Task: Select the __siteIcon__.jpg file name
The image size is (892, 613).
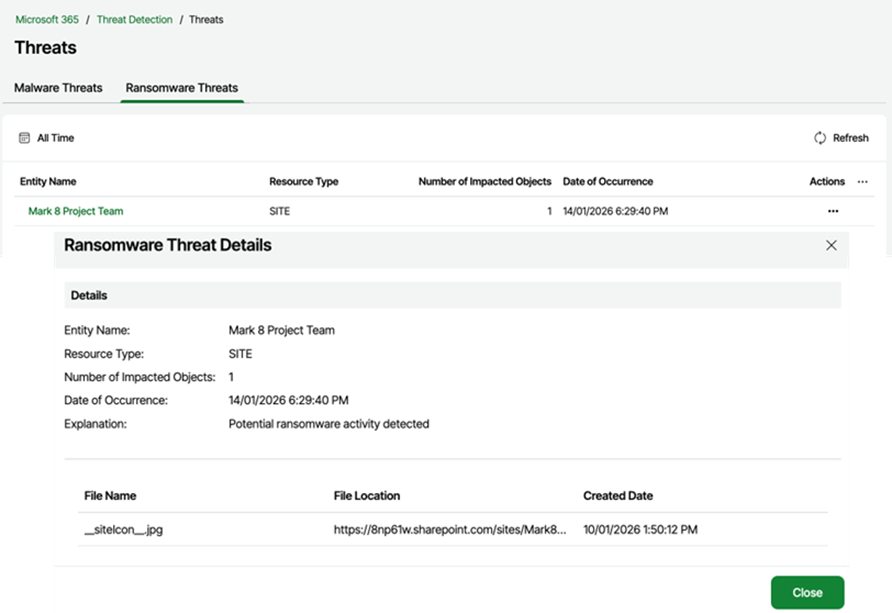Action: pyautogui.click(x=121, y=529)
